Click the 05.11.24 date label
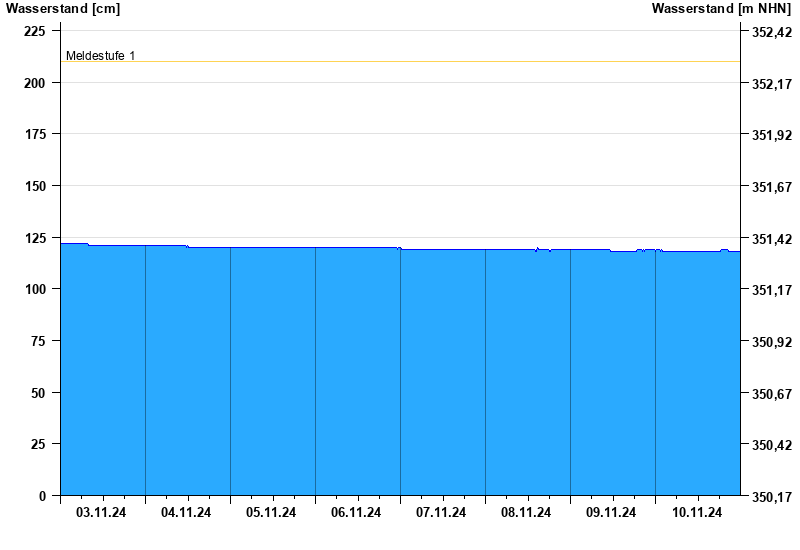800x550 pixels. pyautogui.click(x=271, y=513)
